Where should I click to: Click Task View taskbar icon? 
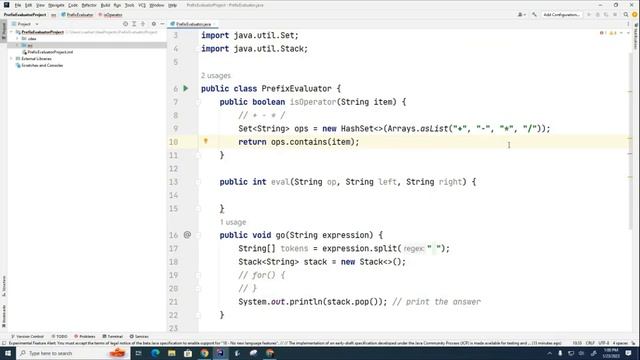pos(138,353)
